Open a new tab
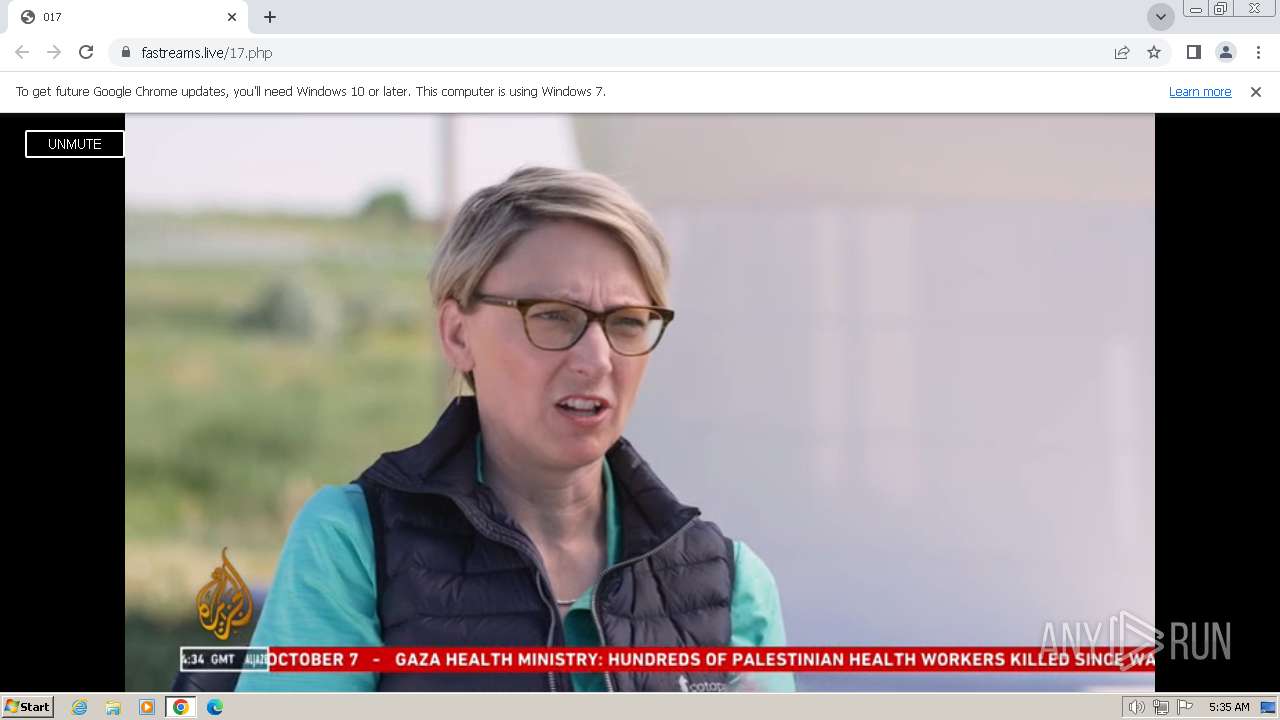The width and height of the screenshot is (1280, 720). pos(270,17)
